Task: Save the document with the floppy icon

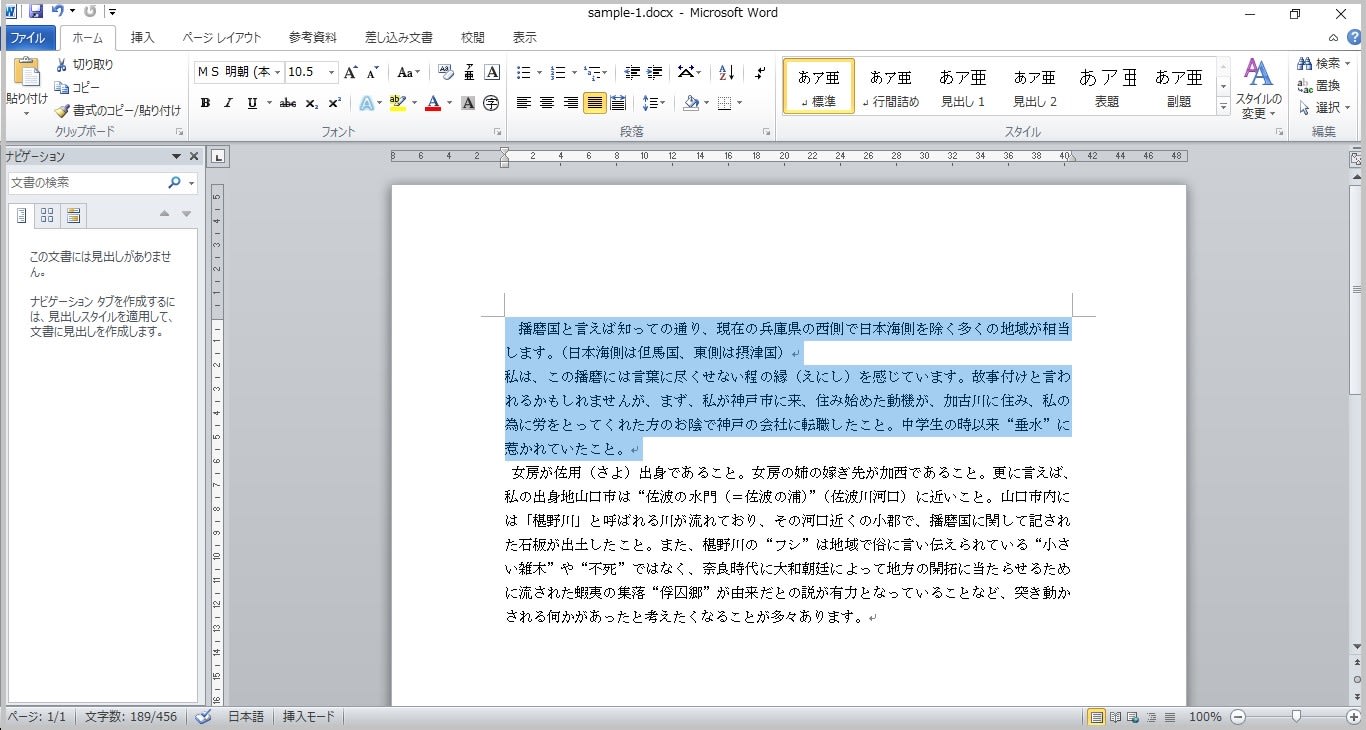Action: 36,12
